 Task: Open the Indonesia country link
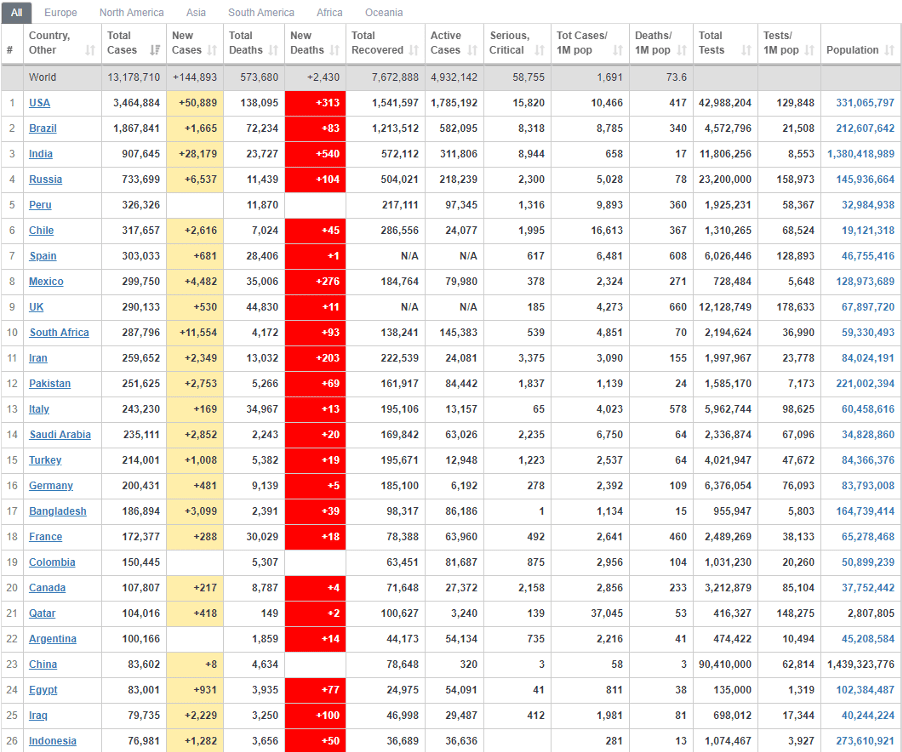pyautogui.click(x=53, y=741)
